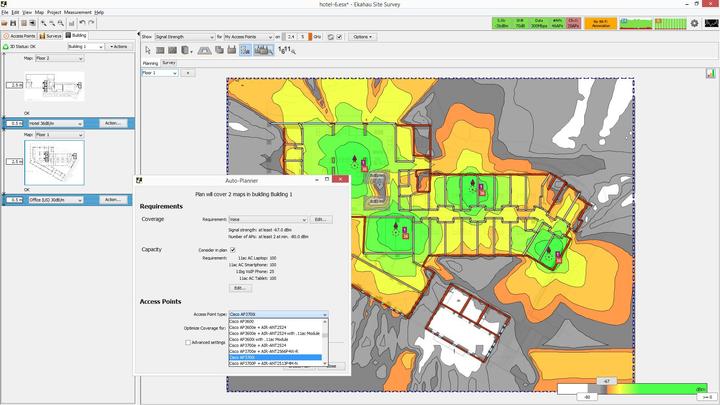The width and height of the screenshot is (720, 405).
Task: Choose the door and wall type tool
Action: pyautogui.click(x=186, y=50)
